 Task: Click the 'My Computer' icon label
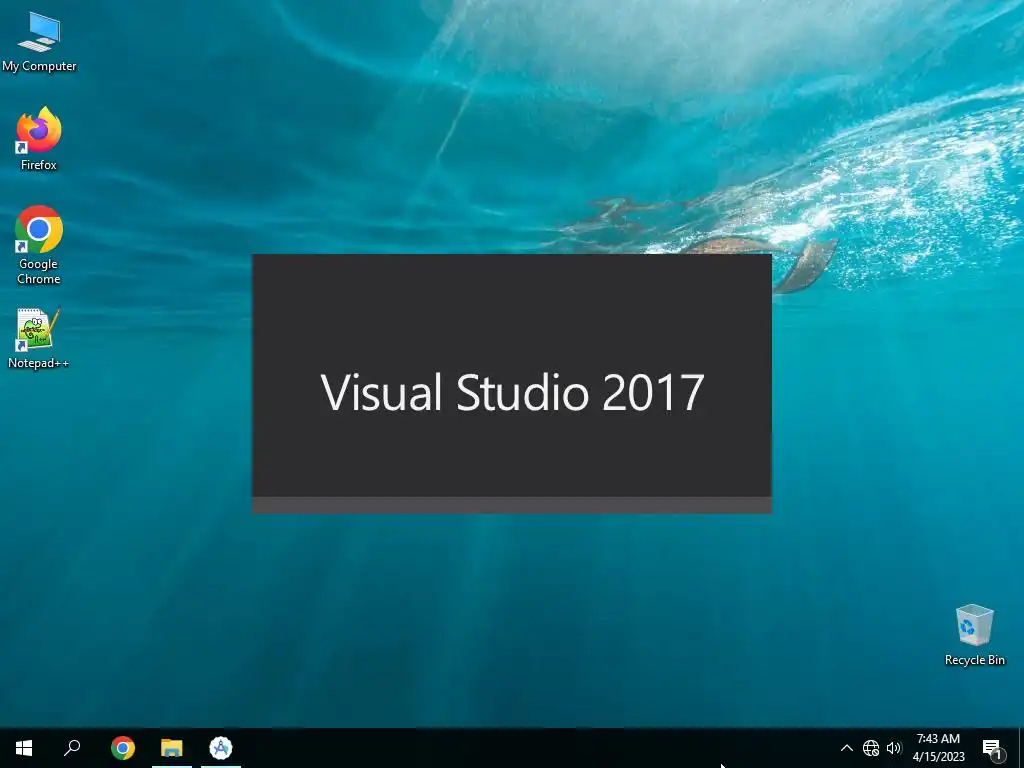[x=39, y=66]
